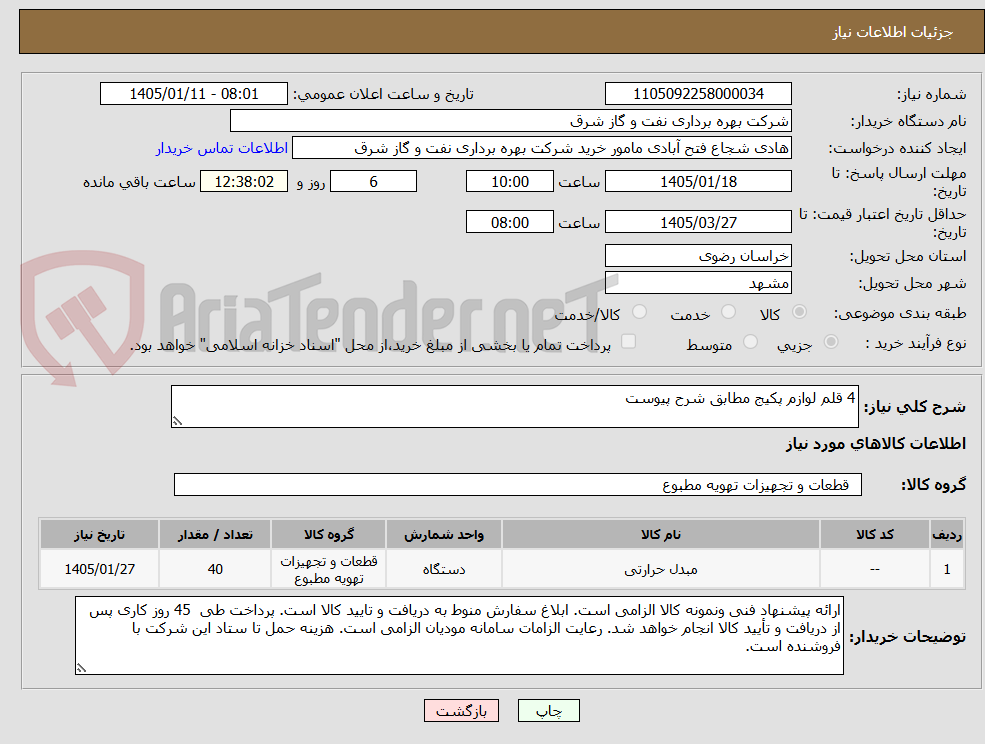Select the جزیی purchase type radio
Viewport: 985px width, 744px height.
[830, 342]
